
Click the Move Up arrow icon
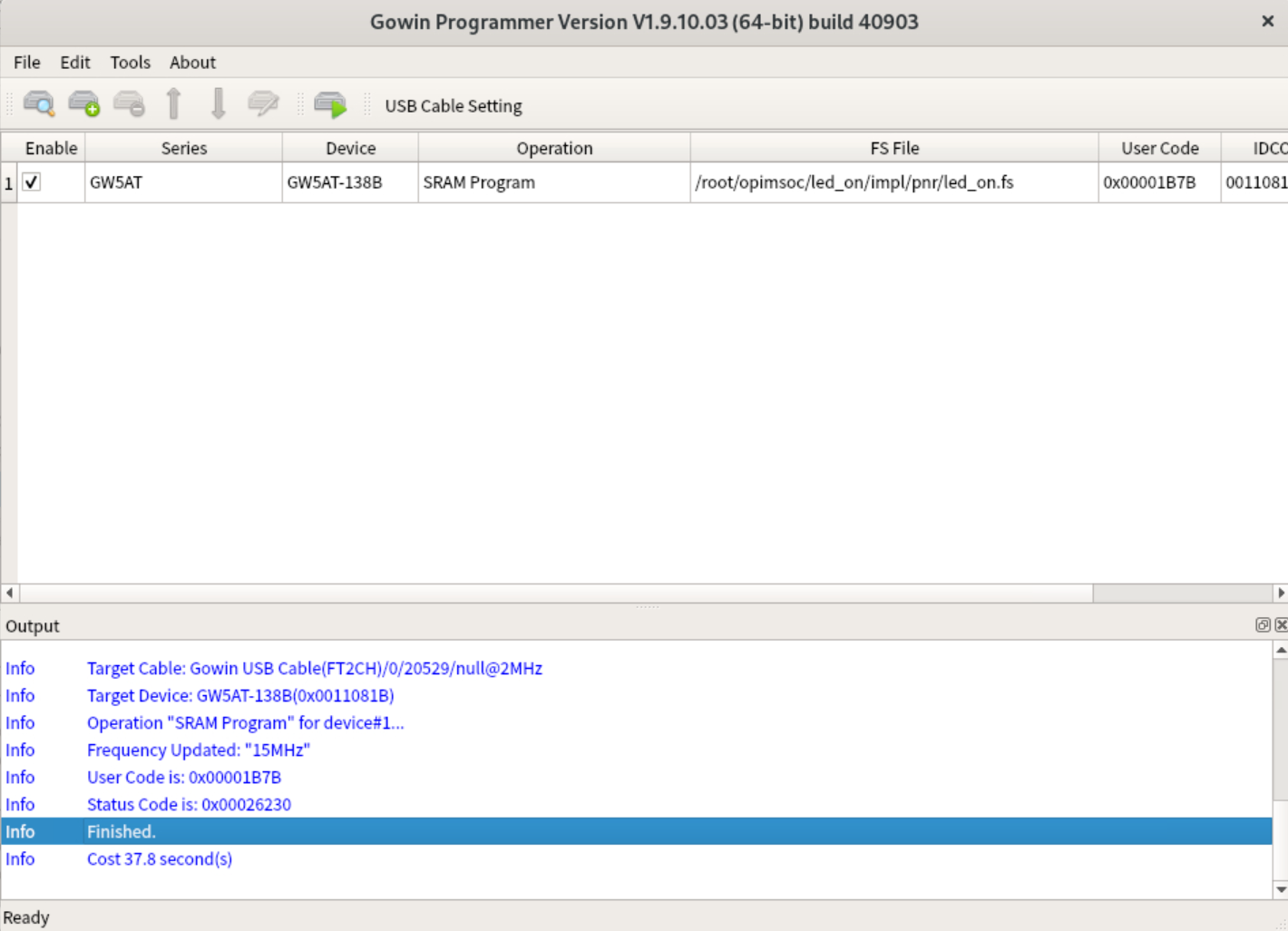click(x=173, y=104)
